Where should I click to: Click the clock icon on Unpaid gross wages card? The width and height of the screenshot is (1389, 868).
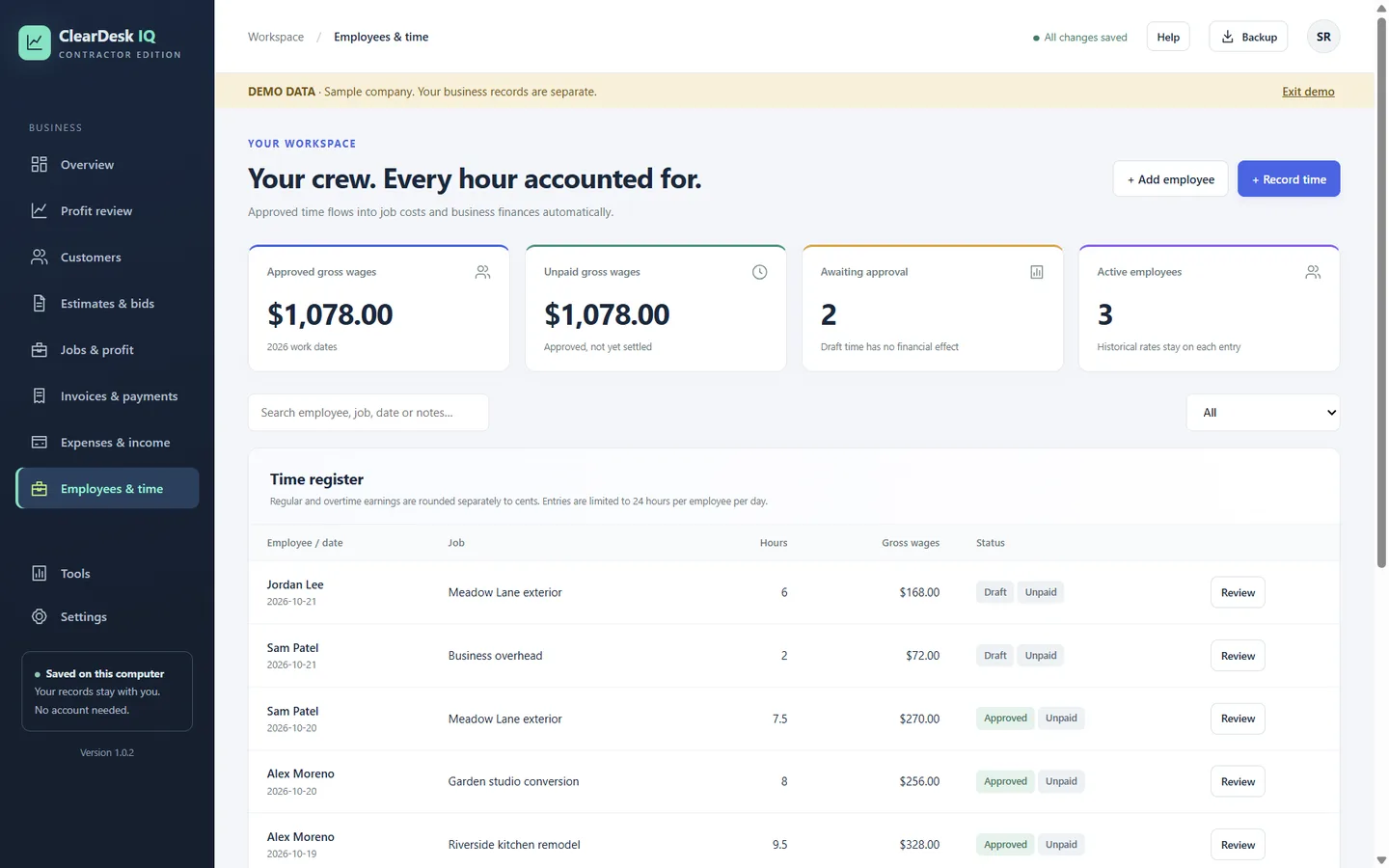click(x=759, y=273)
